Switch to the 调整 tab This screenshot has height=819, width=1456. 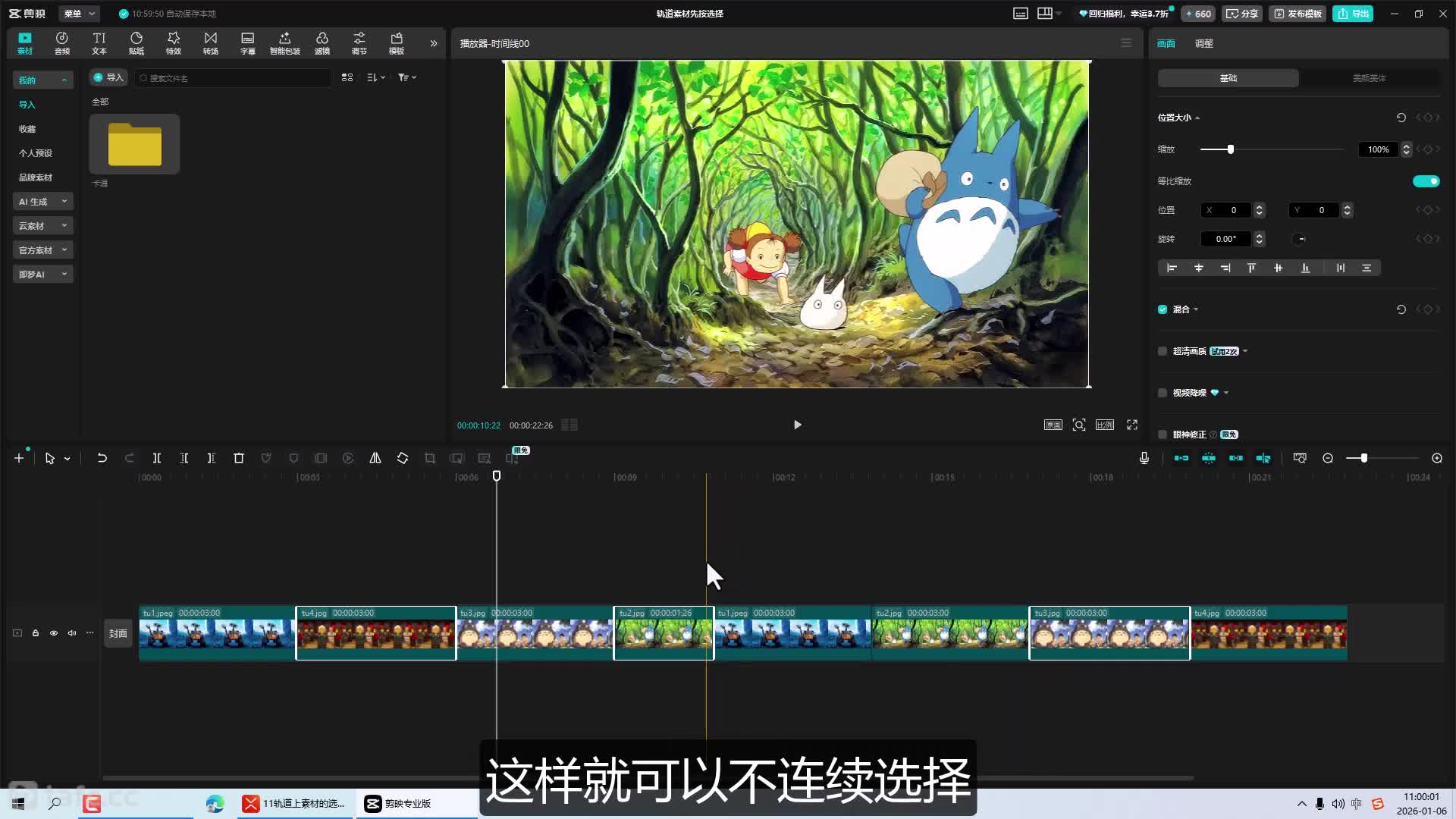[1204, 43]
